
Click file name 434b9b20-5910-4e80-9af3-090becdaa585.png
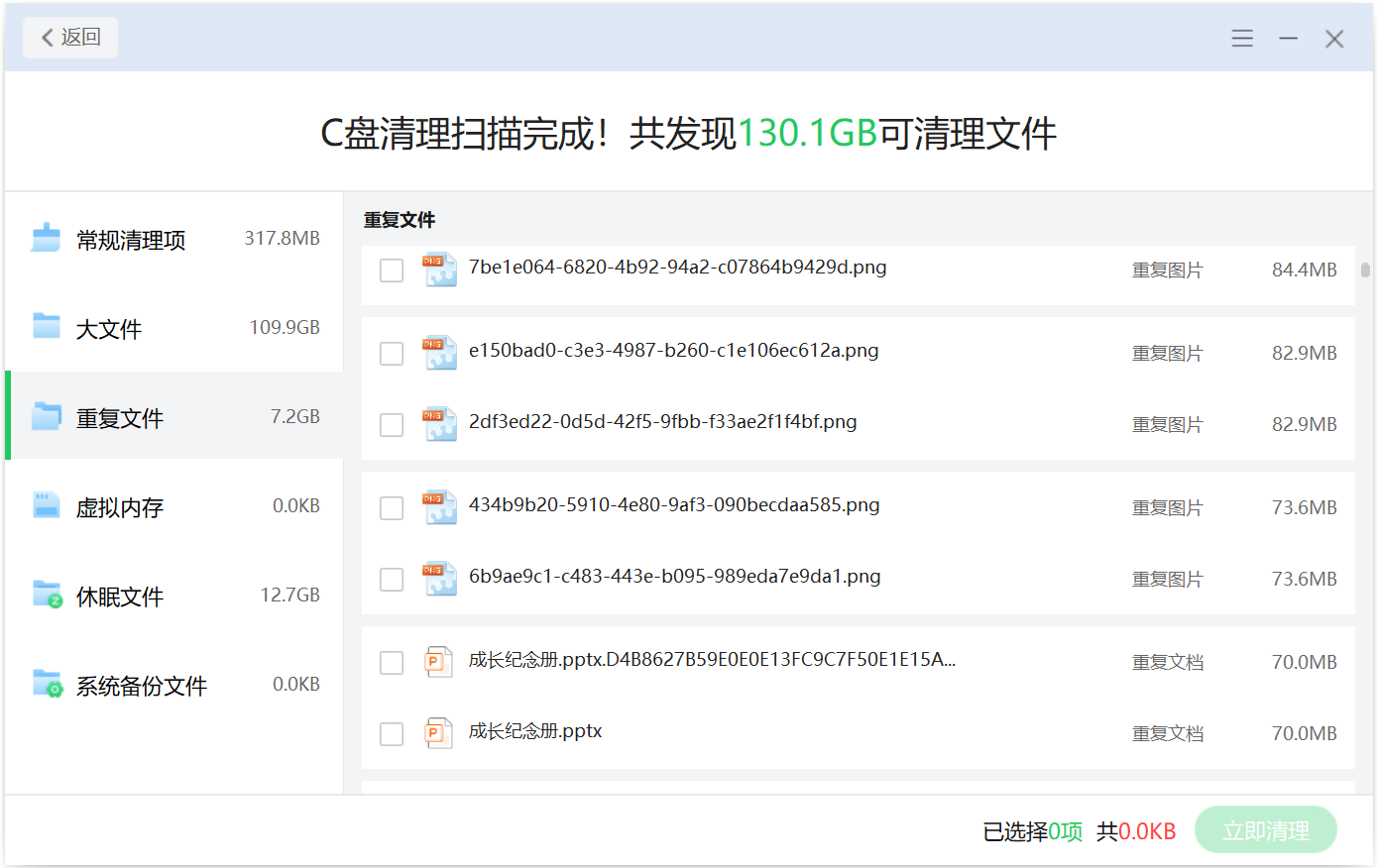click(674, 505)
